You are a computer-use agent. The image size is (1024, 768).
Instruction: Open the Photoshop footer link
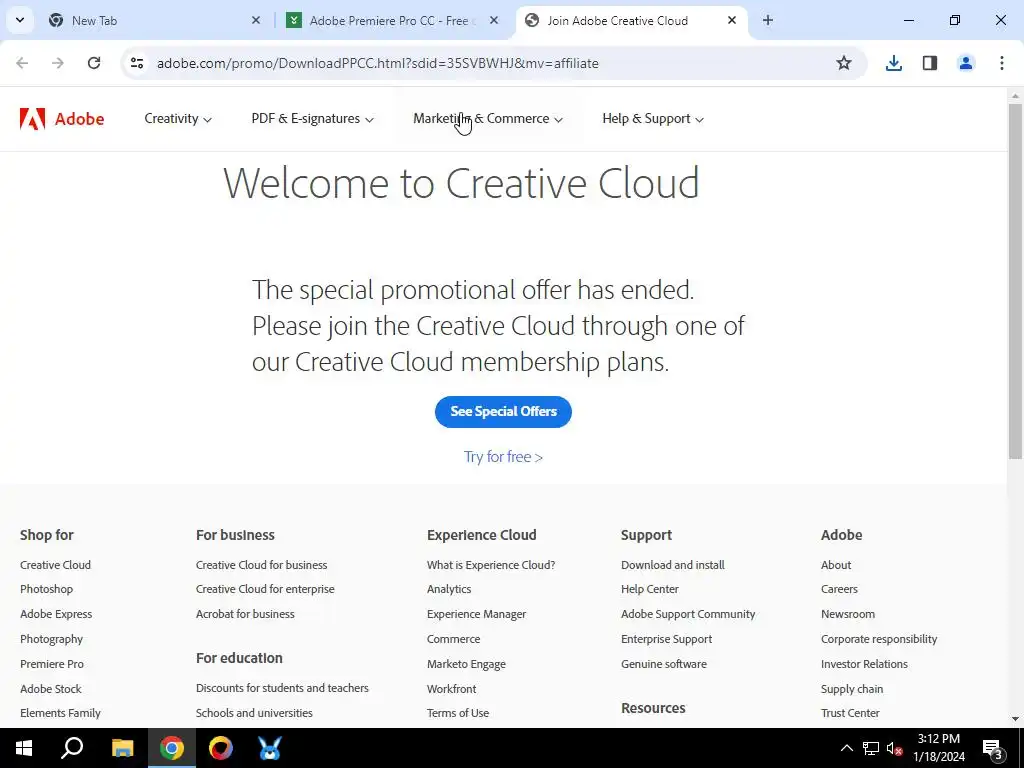46,589
